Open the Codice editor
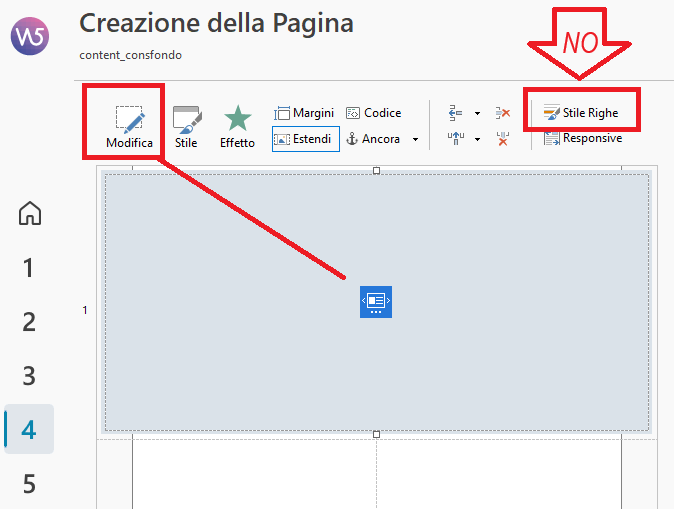Viewport: 674px width, 510px height. point(374,113)
